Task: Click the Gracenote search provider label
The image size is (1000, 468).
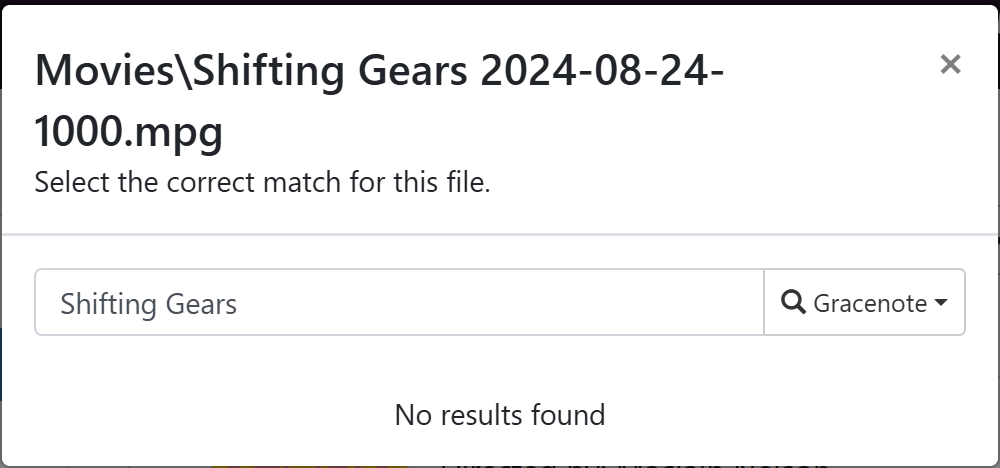Action: 870,303
